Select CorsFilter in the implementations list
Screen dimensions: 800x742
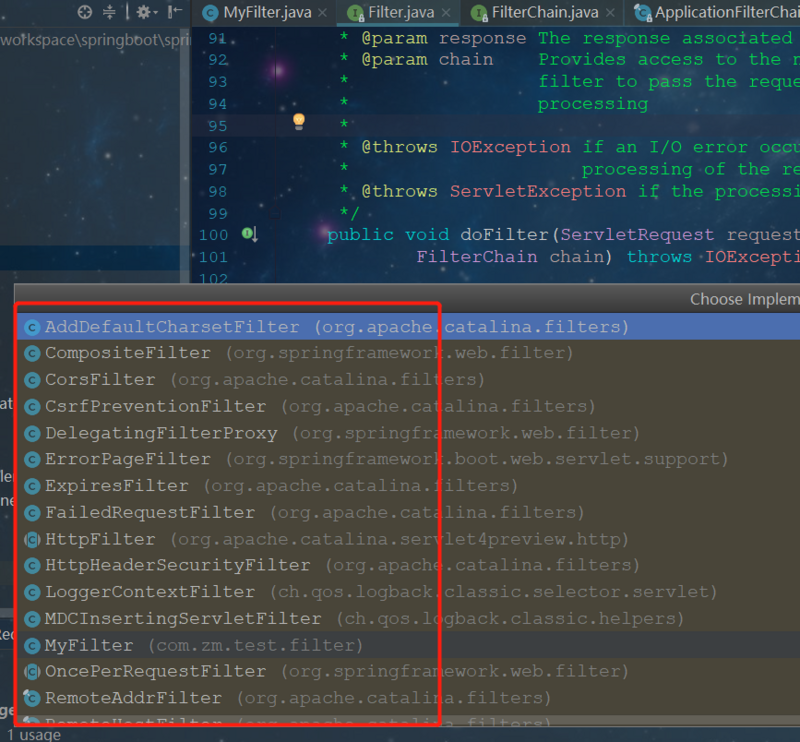(x=408, y=380)
